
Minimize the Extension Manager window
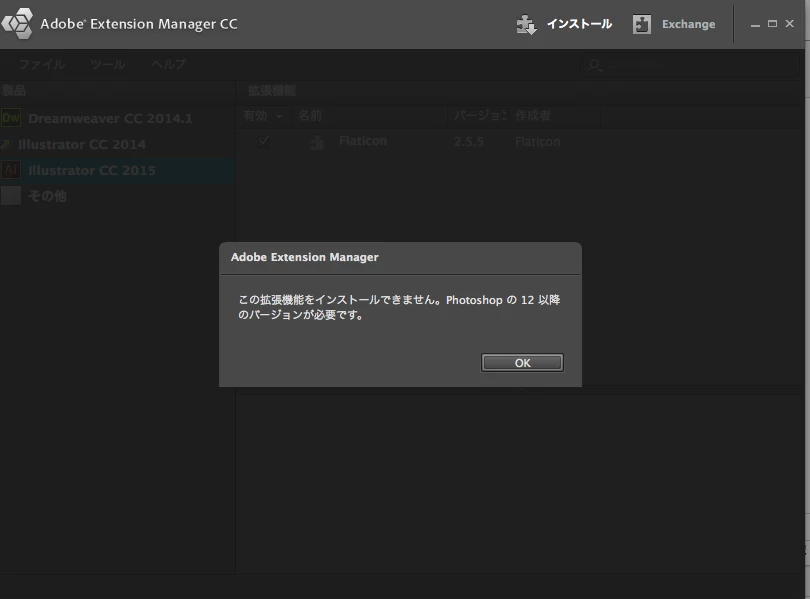[755, 24]
